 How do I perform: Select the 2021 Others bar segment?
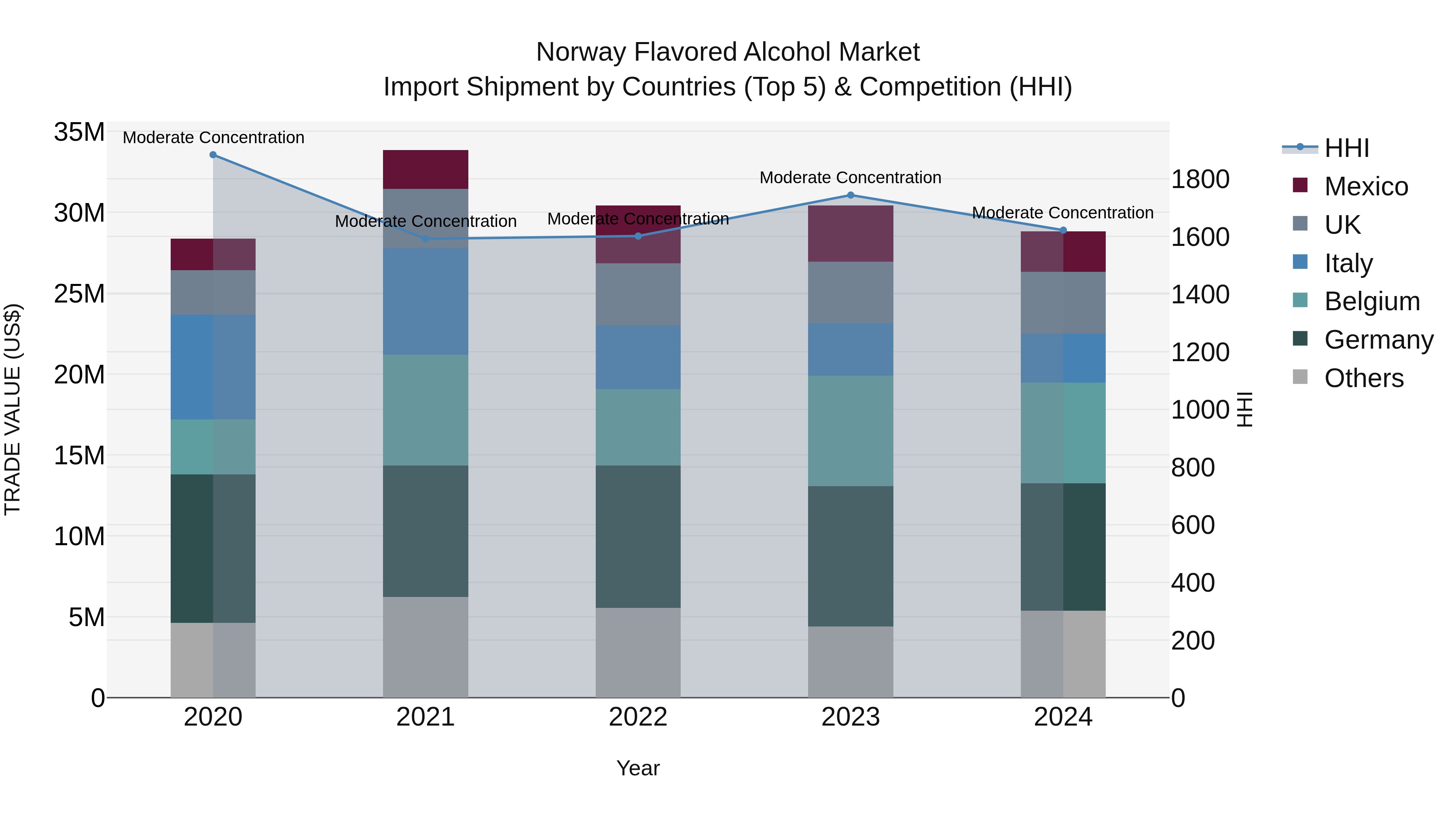tap(425, 647)
